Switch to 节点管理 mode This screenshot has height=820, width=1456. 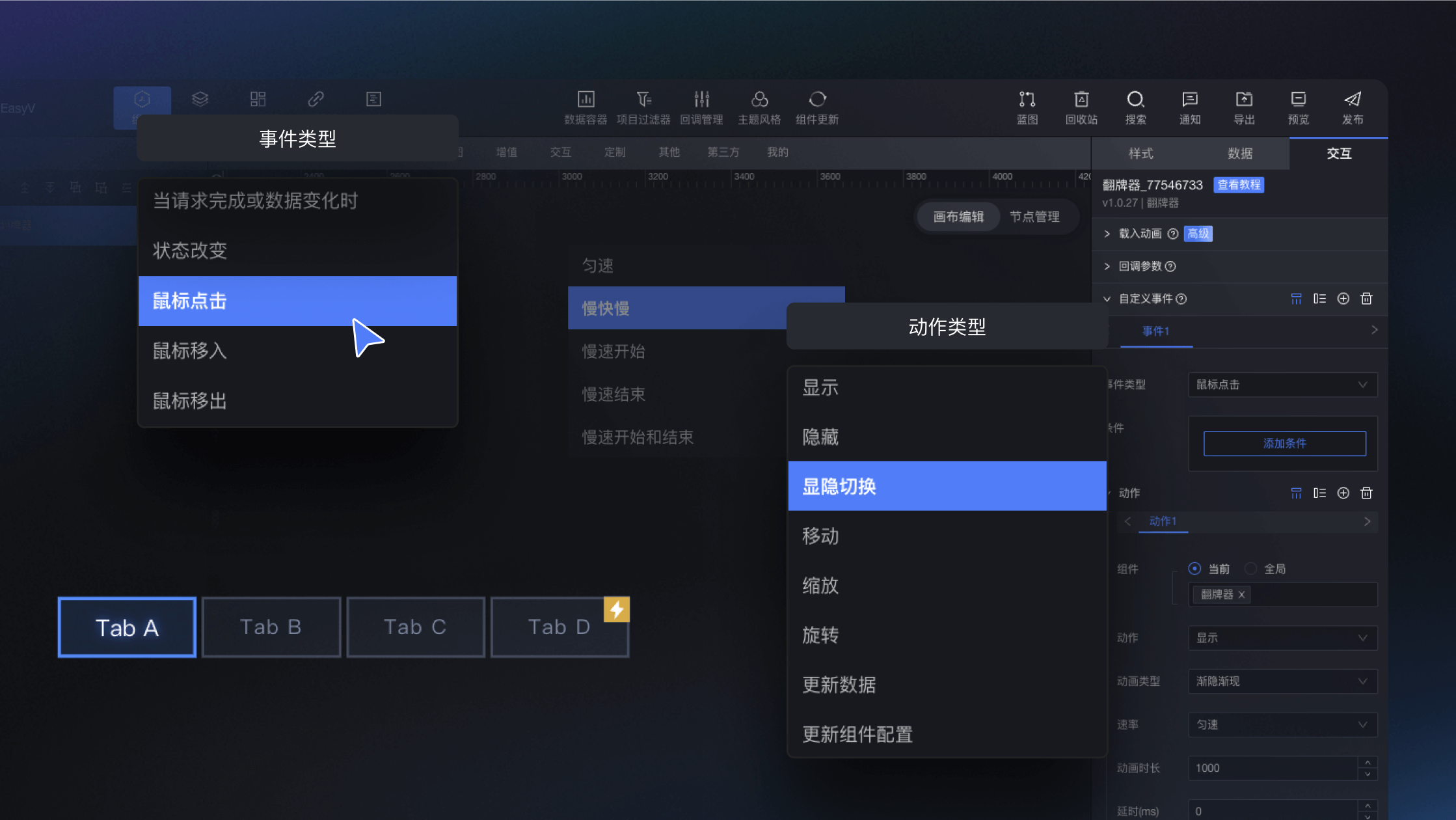point(1034,217)
